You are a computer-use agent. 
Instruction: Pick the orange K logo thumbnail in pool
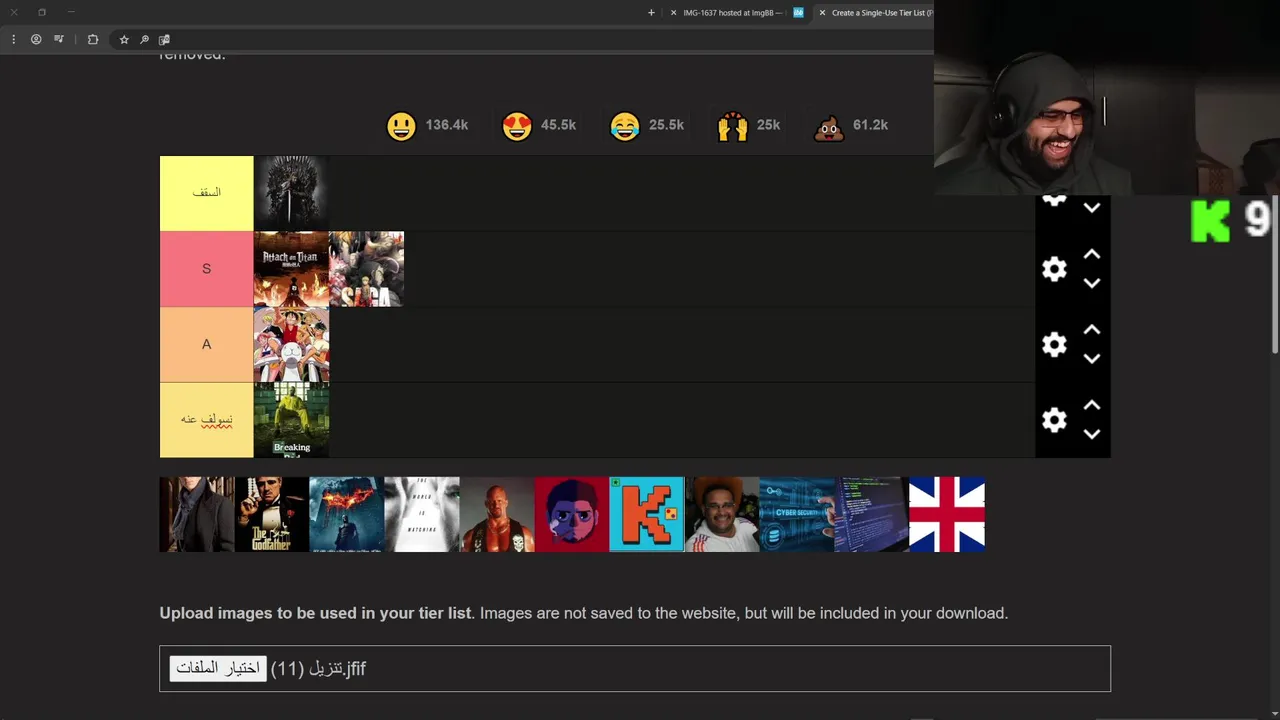[647, 514]
